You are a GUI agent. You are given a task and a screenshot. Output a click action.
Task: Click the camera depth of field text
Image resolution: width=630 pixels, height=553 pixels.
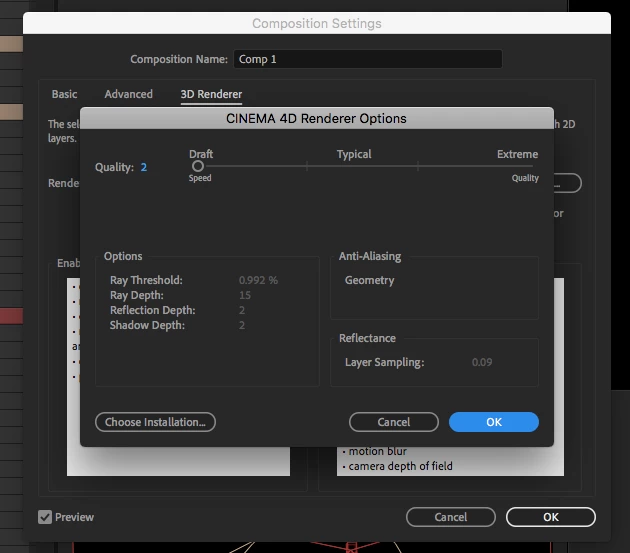point(400,466)
